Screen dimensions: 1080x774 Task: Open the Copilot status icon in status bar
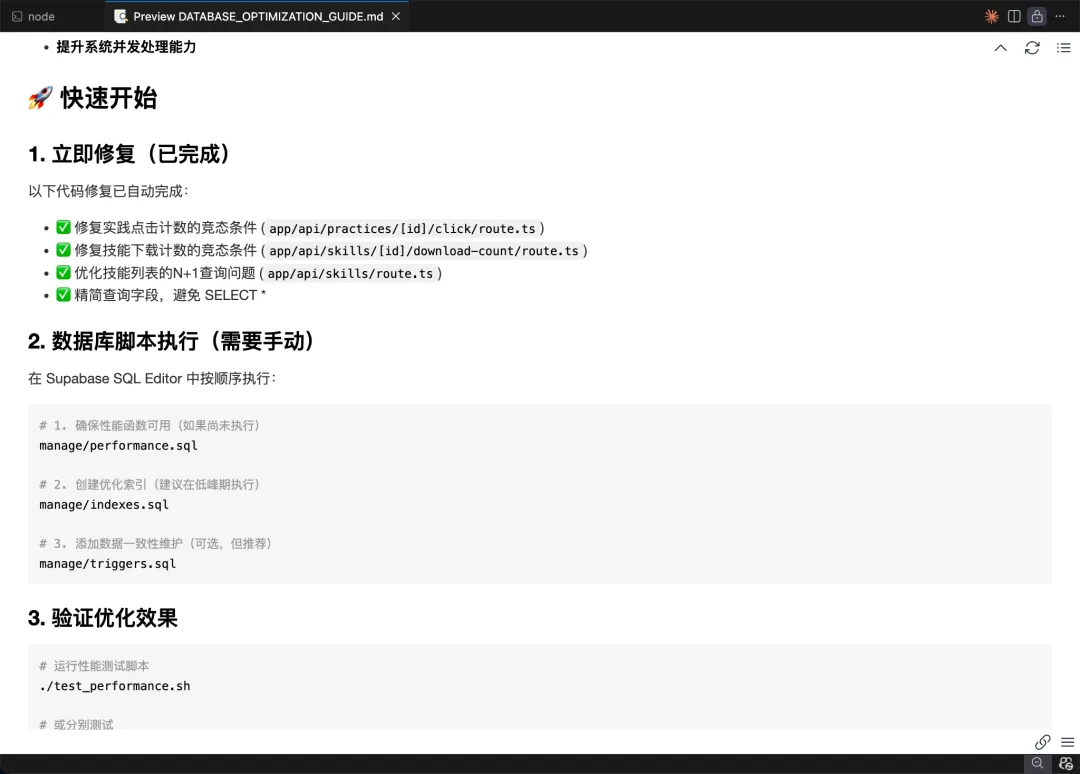[x=1066, y=764]
